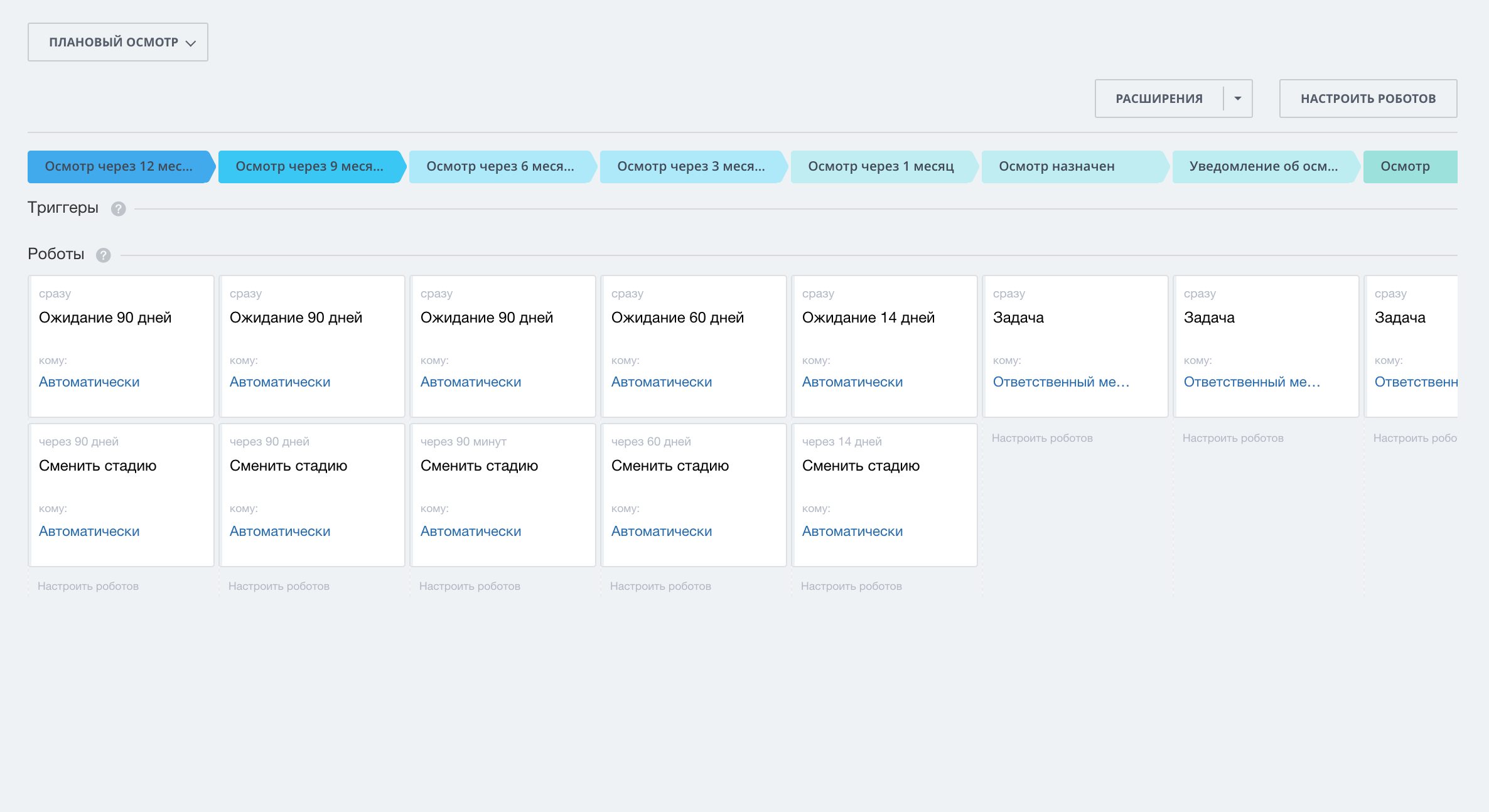Click 'Автоматически' link in Ожидание 14 дней card
The height and width of the screenshot is (812, 1489).
tap(852, 382)
